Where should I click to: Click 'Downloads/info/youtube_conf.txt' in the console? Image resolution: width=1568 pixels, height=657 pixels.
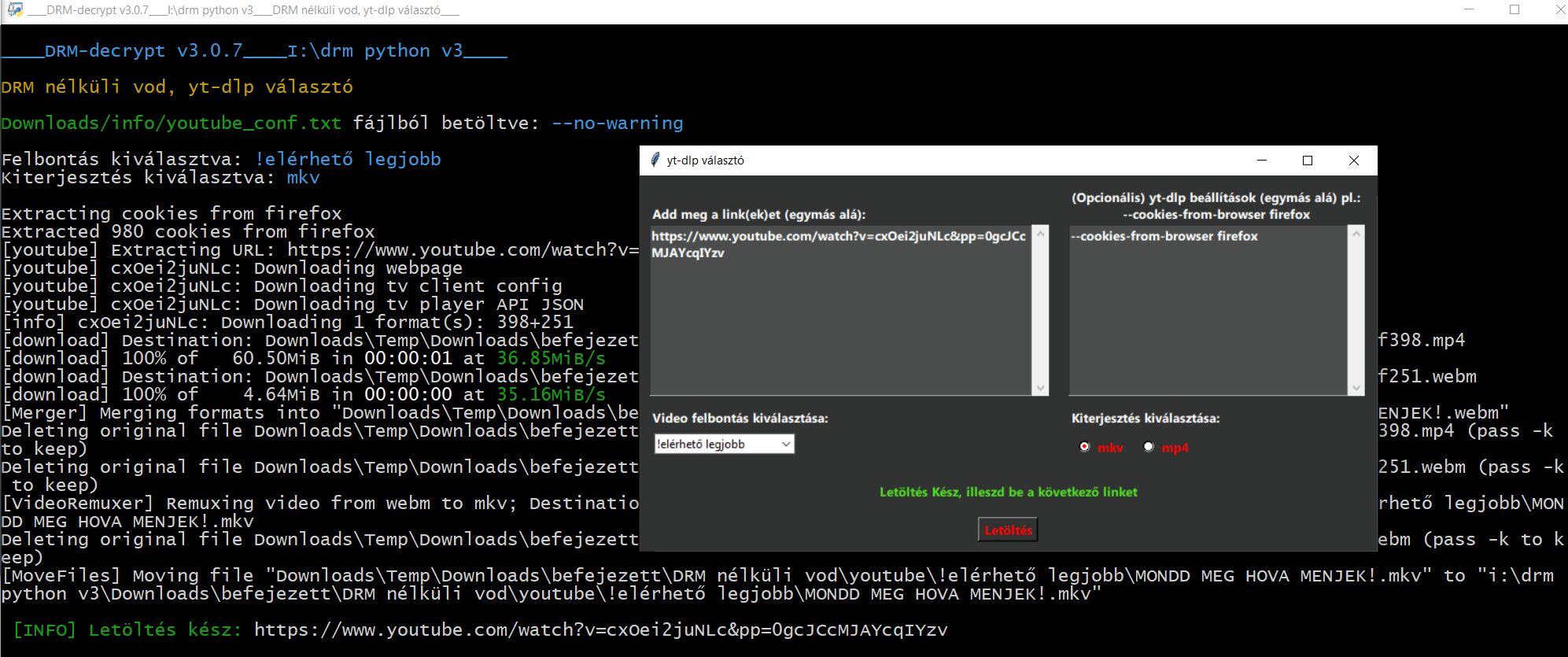pyautogui.click(x=172, y=124)
